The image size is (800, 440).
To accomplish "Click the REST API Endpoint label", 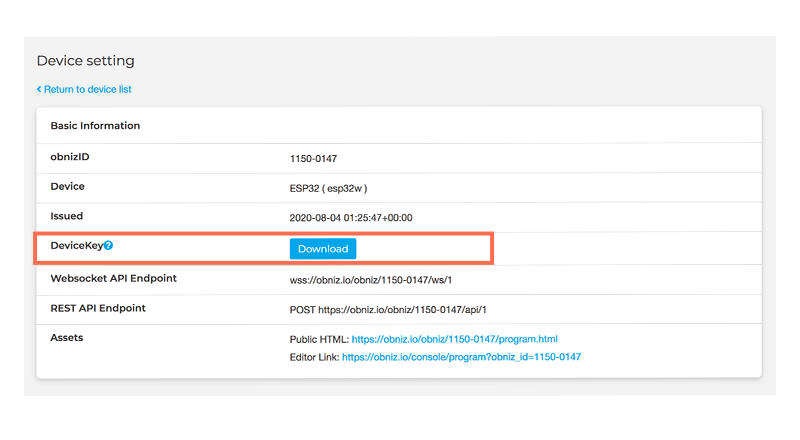I will [x=98, y=308].
